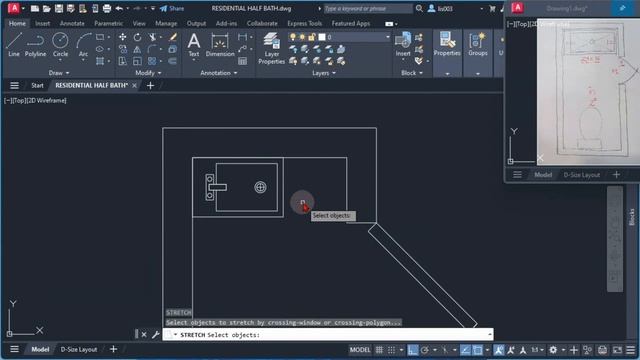This screenshot has height=360, width=640.
Task: Open the Manage ribbon tab
Action: pos(166,23)
